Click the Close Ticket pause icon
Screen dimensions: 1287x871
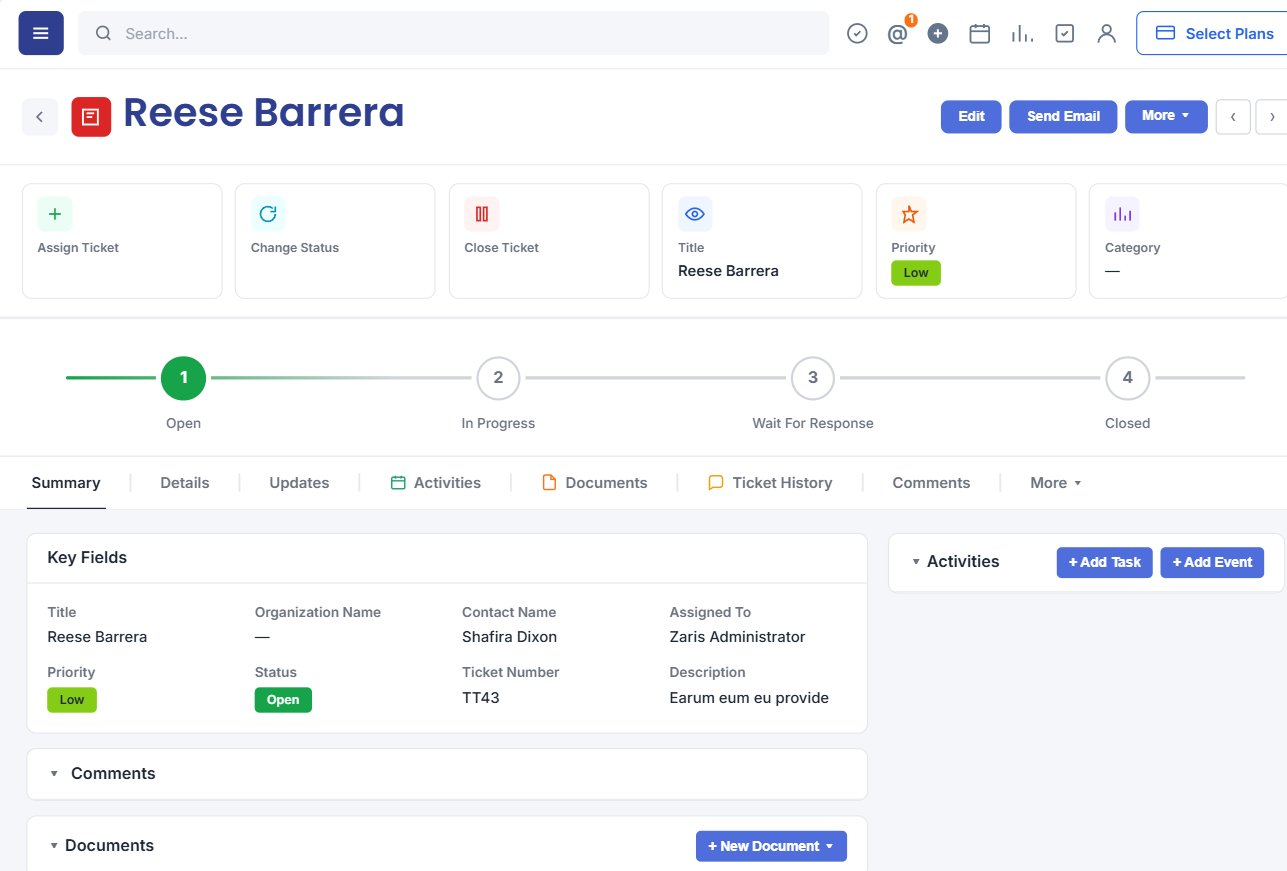[x=482, y=214]
